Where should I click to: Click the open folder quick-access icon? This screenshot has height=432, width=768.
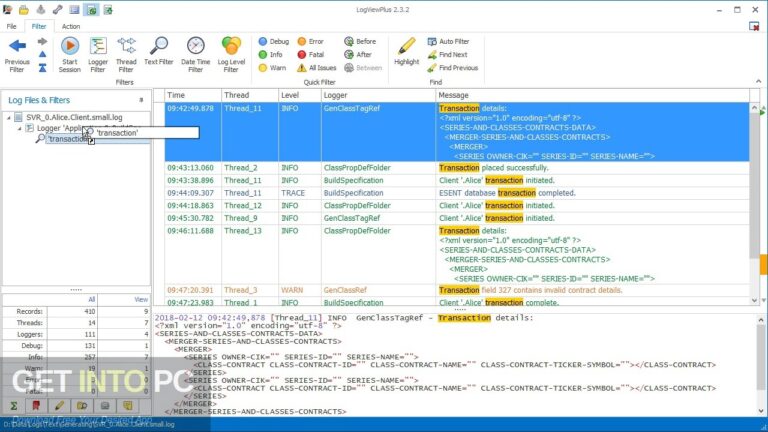pyautogui.click(x=24, y=10)
